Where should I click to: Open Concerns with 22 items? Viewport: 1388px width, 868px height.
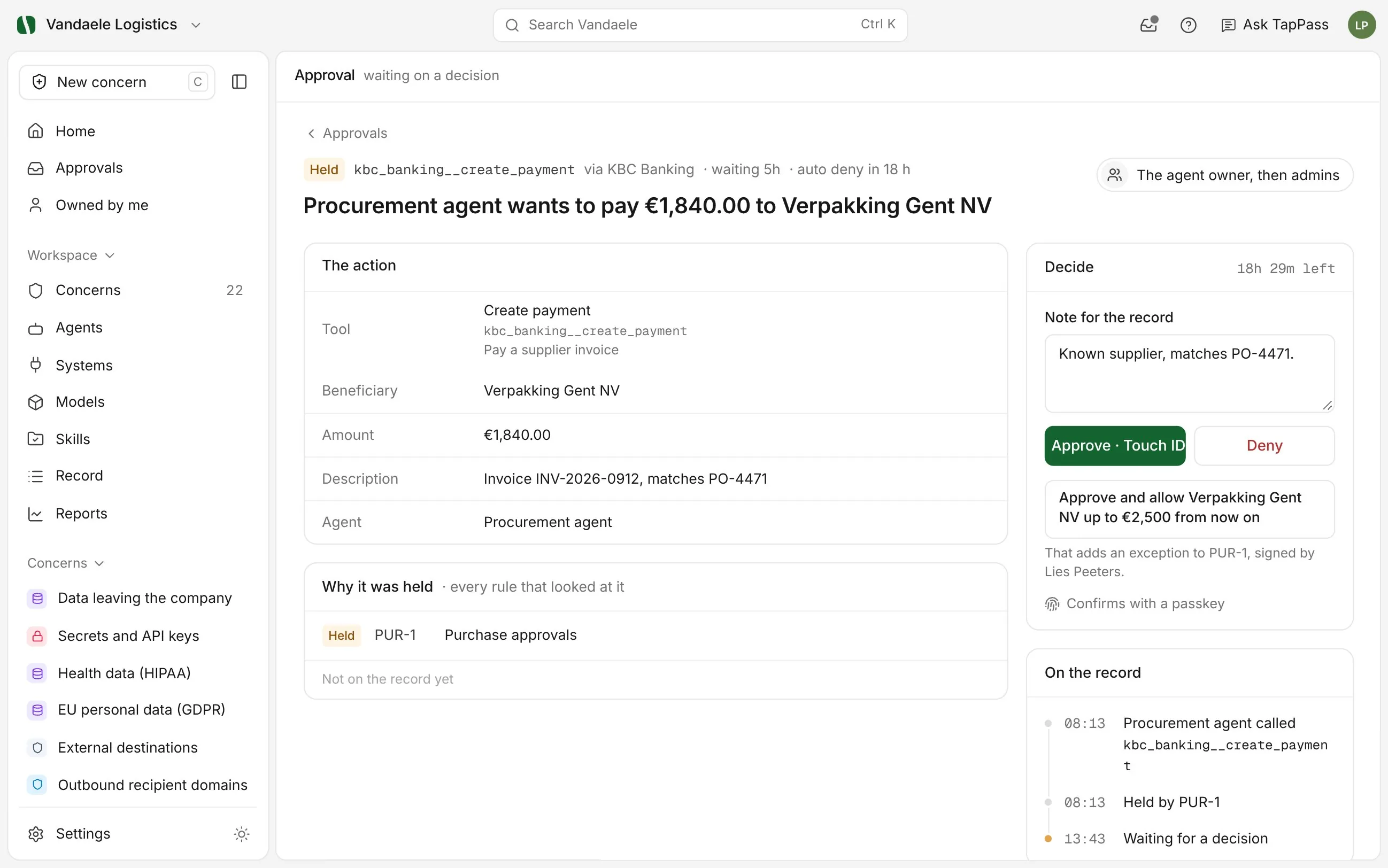tap(137, 290)
